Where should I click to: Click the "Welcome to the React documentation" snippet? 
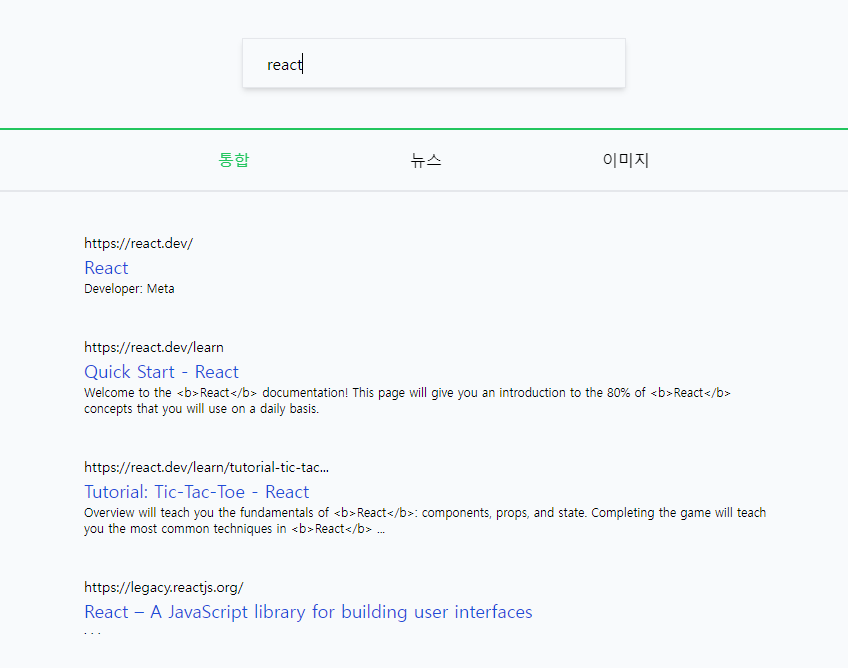(407, 401)
